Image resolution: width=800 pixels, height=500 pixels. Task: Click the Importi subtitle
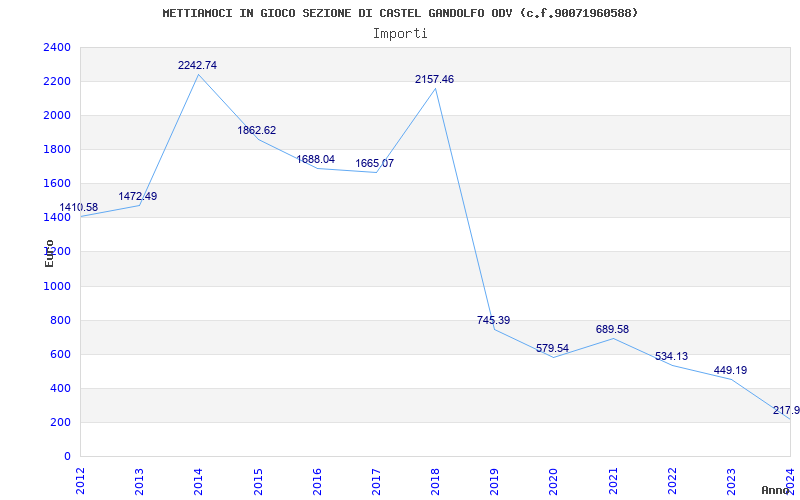click(400, 34)
